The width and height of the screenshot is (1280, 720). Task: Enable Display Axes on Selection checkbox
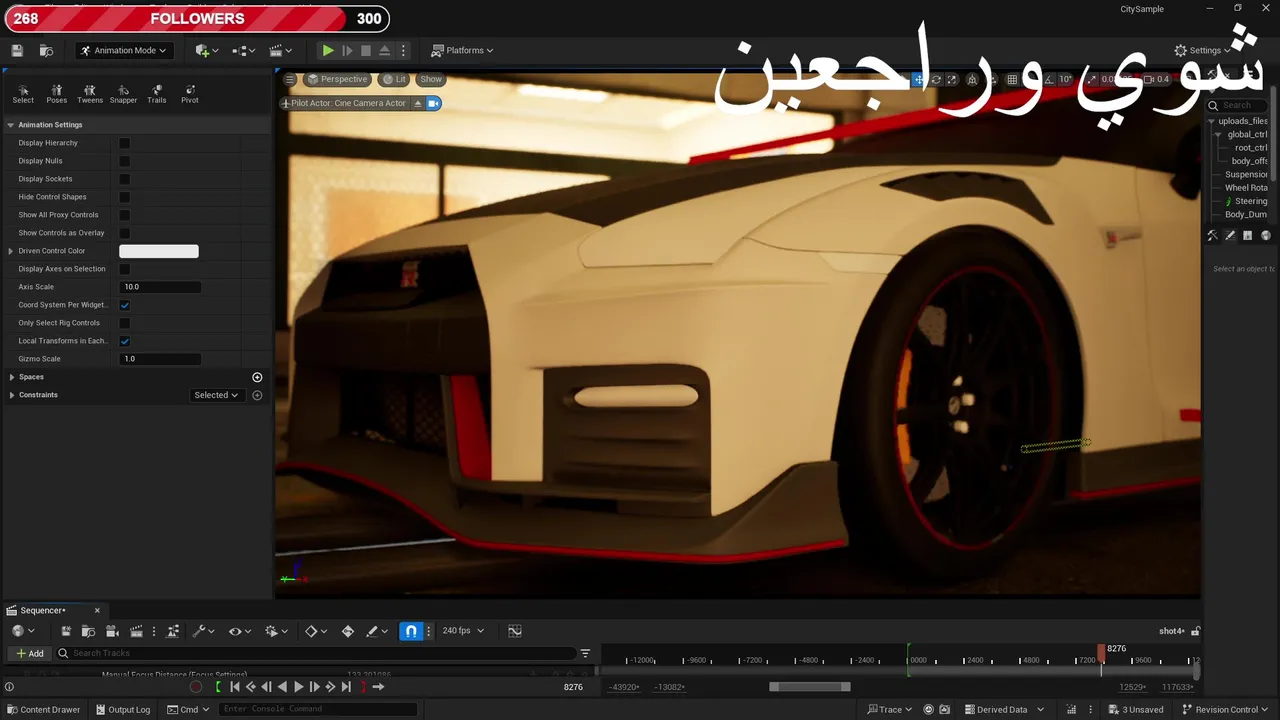tap(125, 269)
